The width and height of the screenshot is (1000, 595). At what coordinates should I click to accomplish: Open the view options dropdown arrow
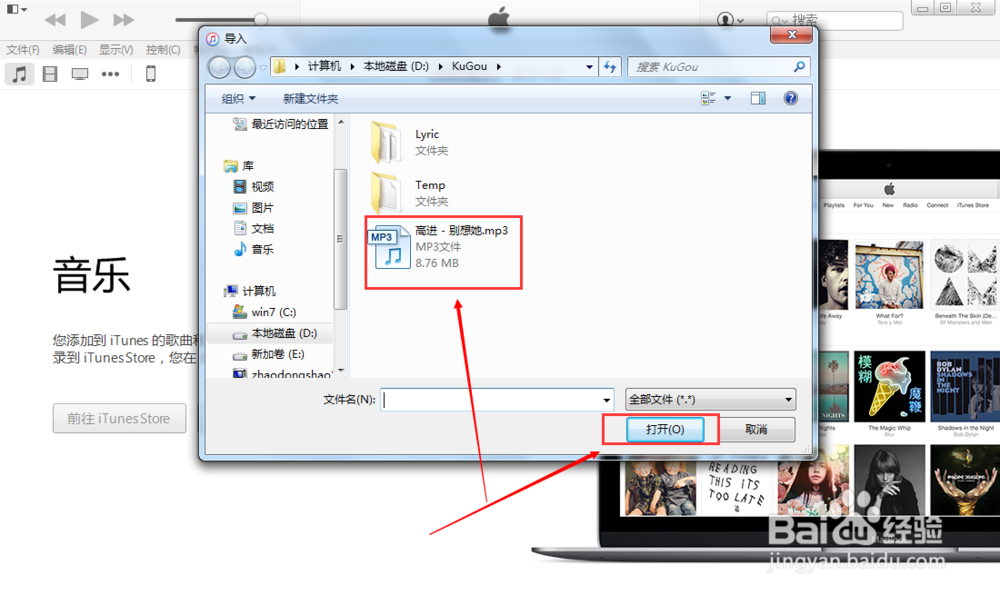[x=728, y=98]
